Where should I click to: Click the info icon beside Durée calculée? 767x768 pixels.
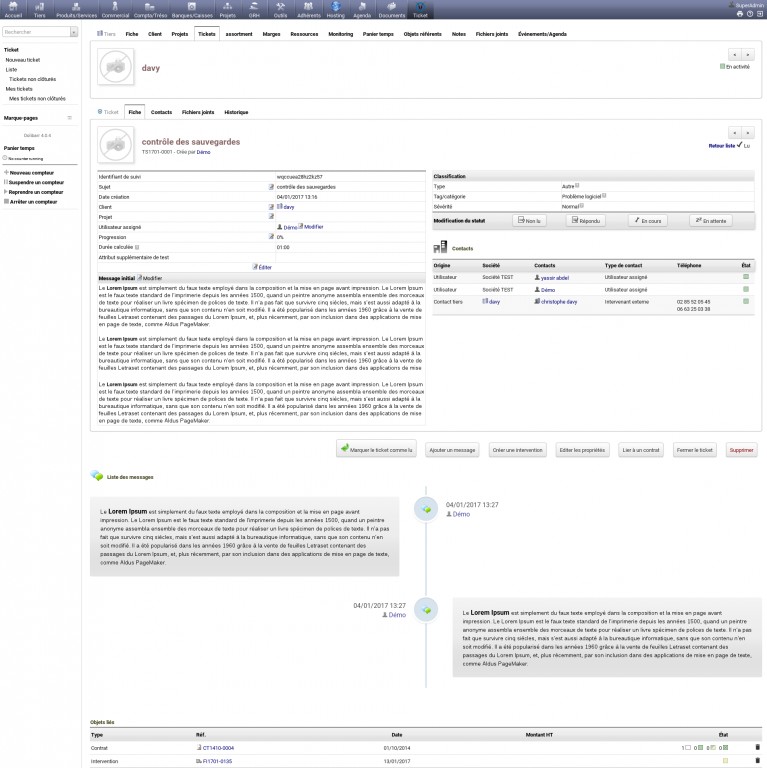(x=137, y=247)
